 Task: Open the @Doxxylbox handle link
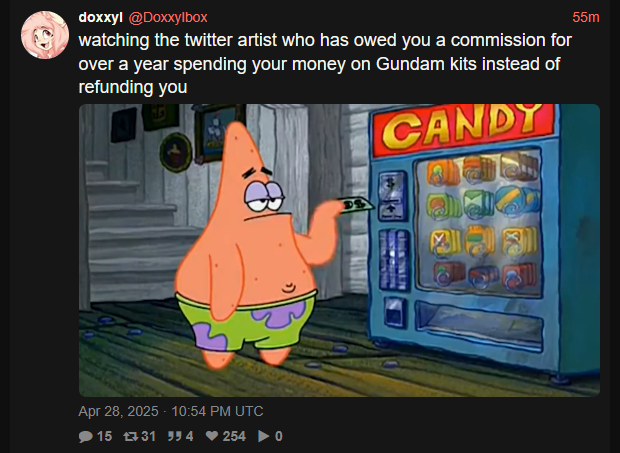click(168, 17)
